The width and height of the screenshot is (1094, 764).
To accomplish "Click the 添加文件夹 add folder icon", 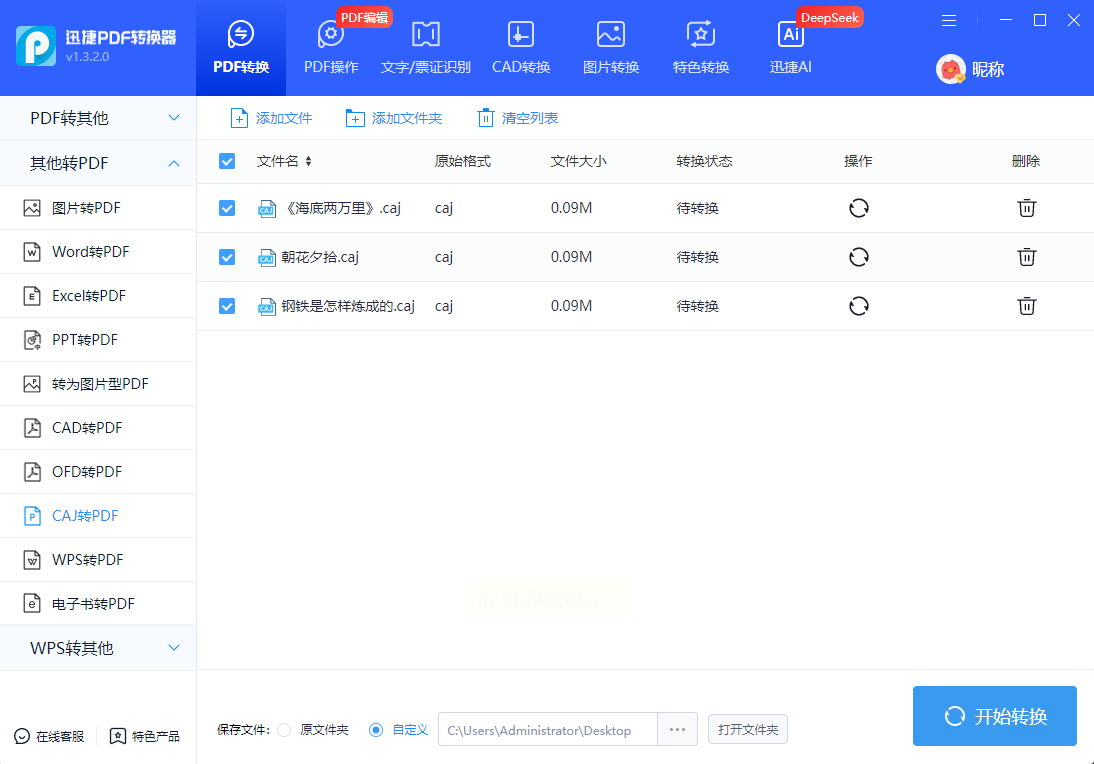I will point(355,118).
